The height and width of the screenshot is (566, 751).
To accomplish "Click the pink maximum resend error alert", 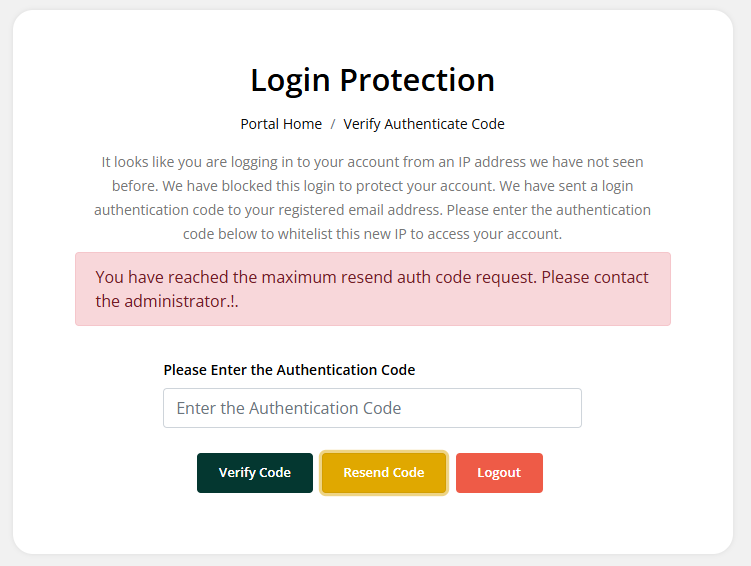I will pyautogui.click(x=372, y=289).
